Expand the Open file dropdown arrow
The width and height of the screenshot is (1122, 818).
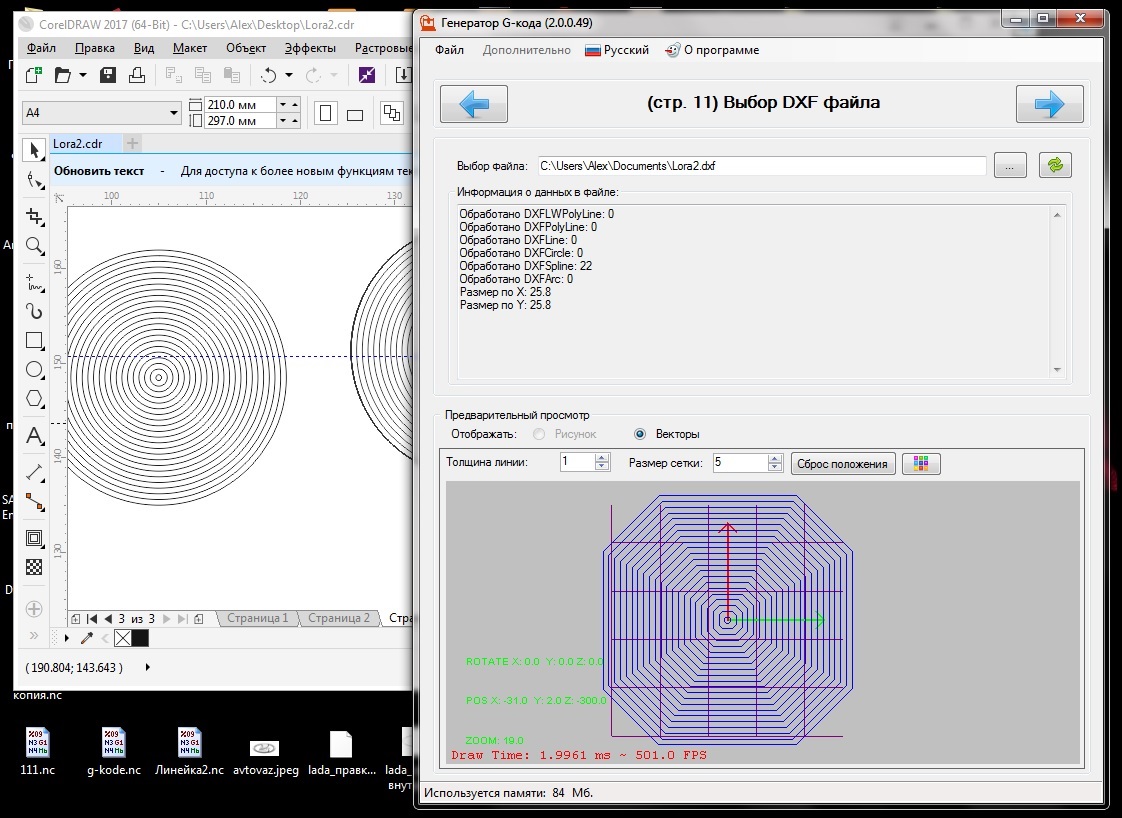(83, 75)
